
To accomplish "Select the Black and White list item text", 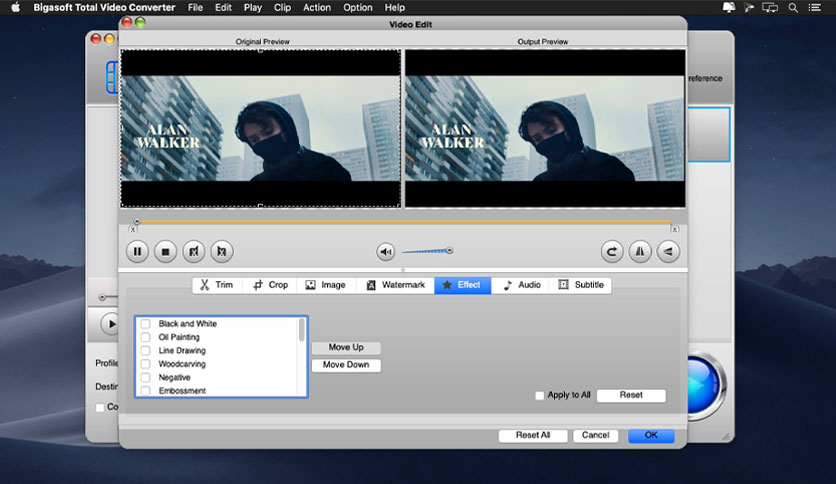I will (188, 324).
